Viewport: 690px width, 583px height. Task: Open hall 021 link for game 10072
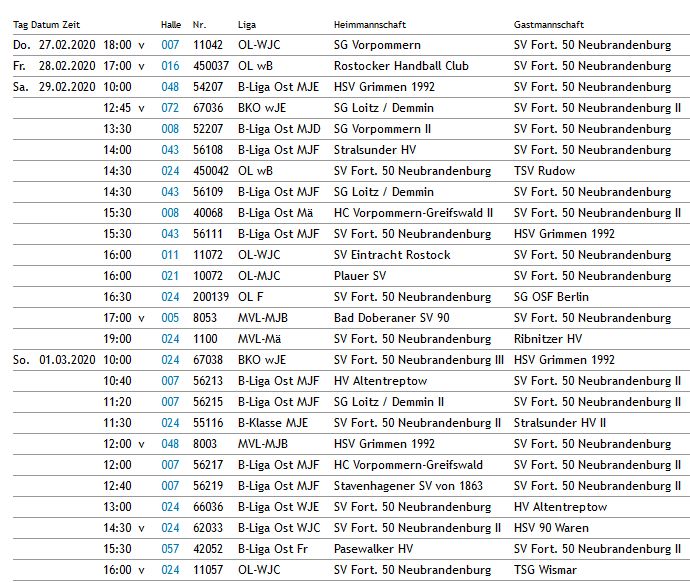(x=170, y=276)
